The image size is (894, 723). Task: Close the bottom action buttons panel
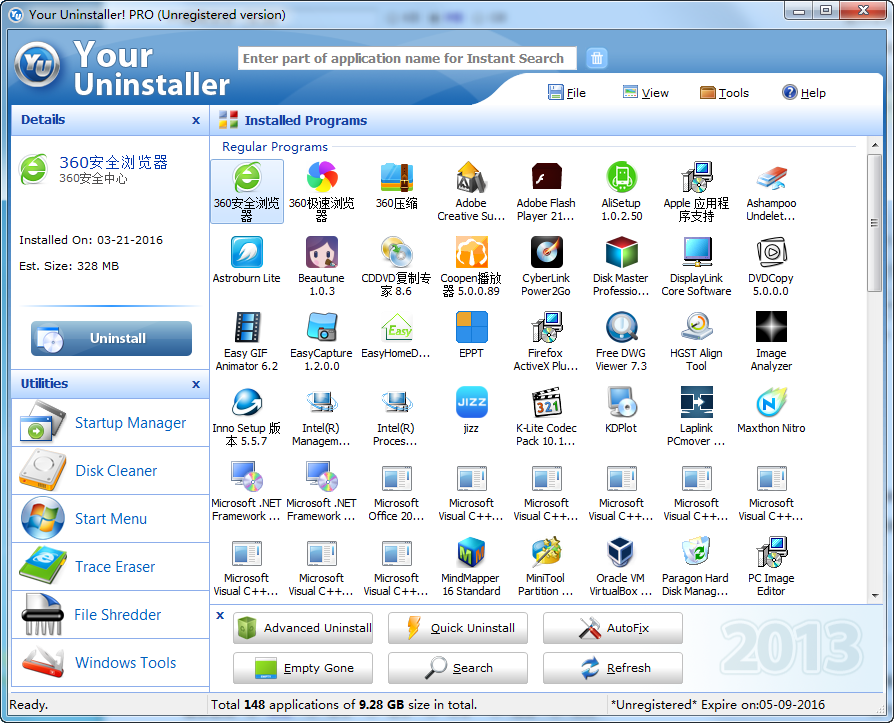[x=220, y=615]
